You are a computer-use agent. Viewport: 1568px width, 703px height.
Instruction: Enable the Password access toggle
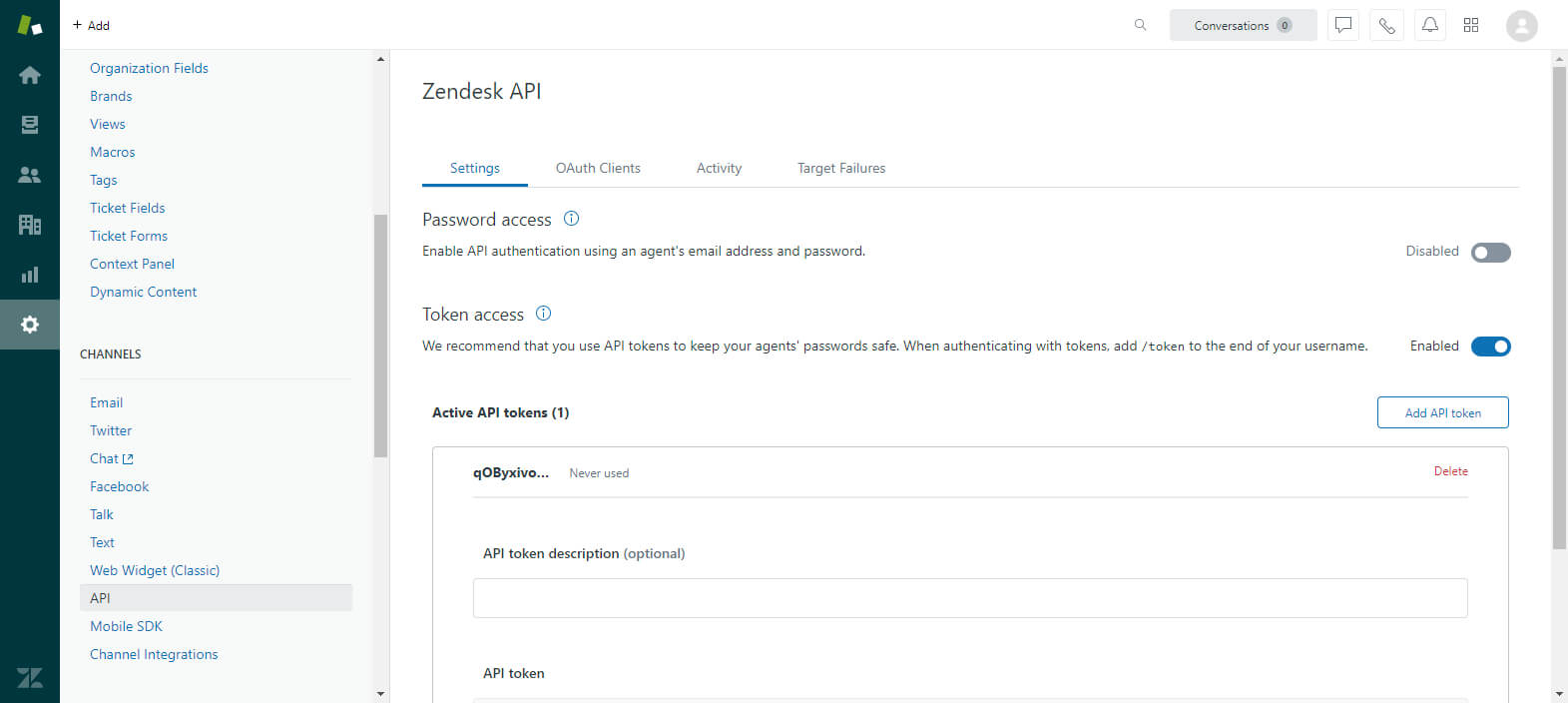(1490, 253)
